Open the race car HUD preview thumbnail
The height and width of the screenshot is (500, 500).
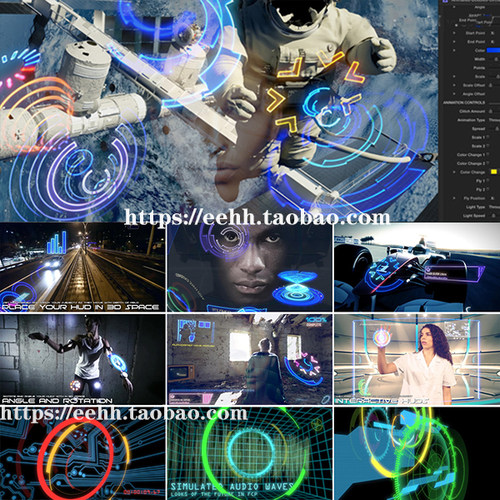[417, 267]
